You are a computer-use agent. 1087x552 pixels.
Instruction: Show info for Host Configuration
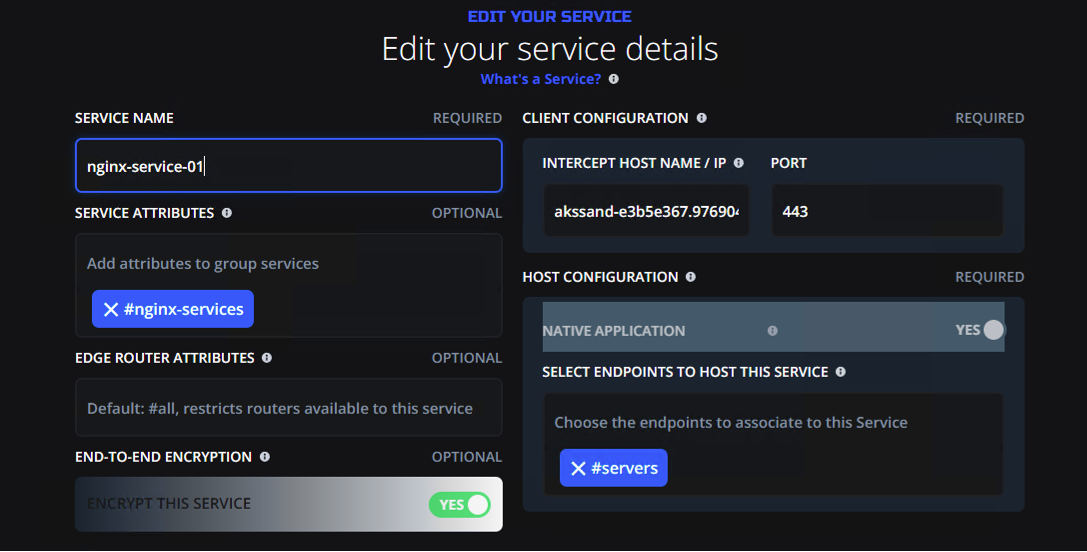point(691,277)
